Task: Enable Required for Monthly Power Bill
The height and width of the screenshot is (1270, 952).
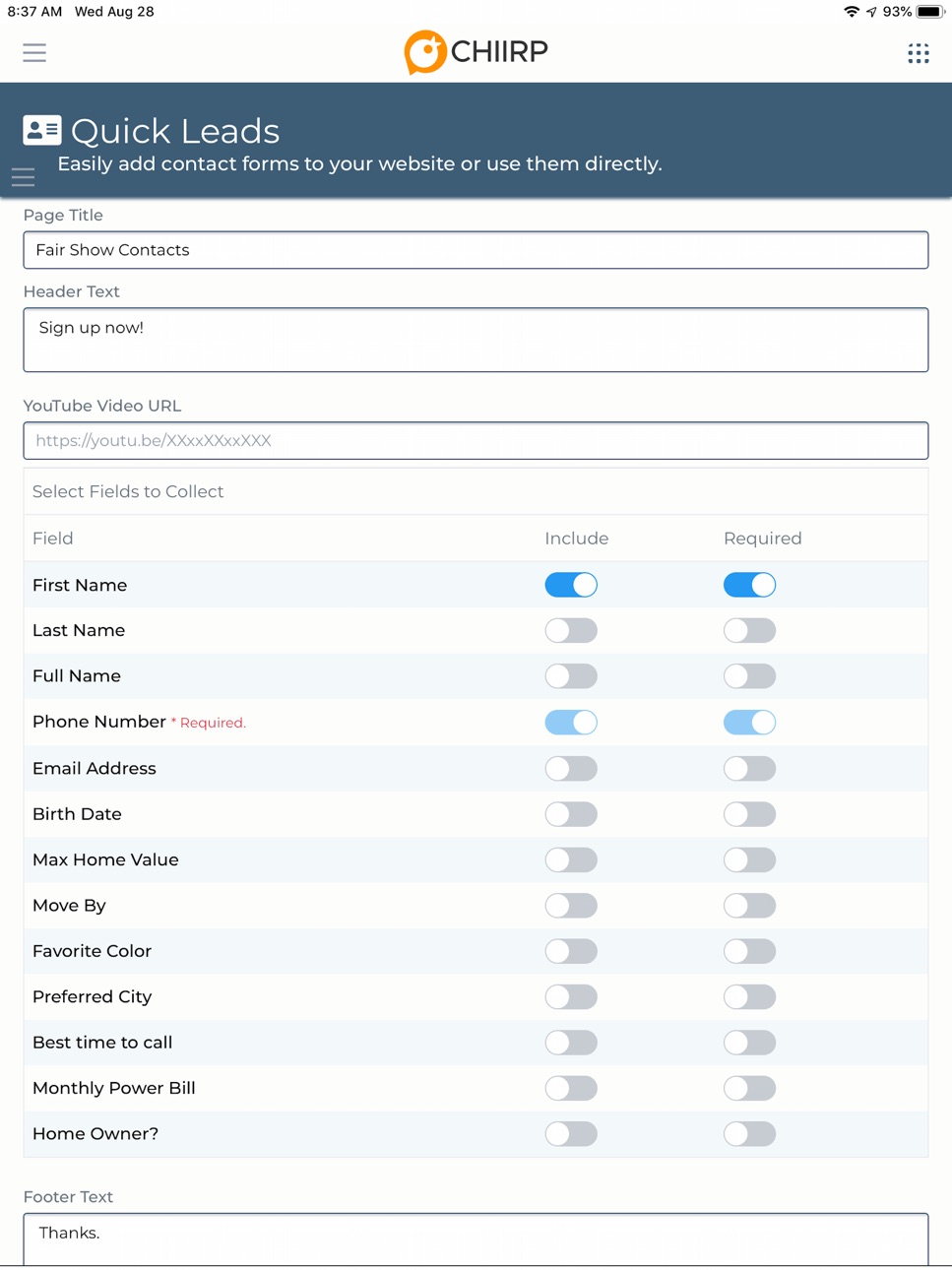Action: pyautogui.click(x=749, y=1088)
